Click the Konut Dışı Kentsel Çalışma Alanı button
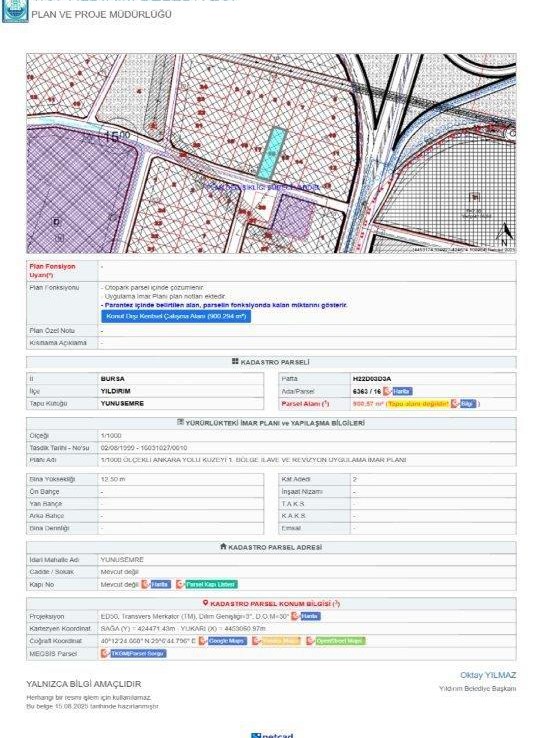Viewport: 543px width, 738px height. (x=176, y=316)
